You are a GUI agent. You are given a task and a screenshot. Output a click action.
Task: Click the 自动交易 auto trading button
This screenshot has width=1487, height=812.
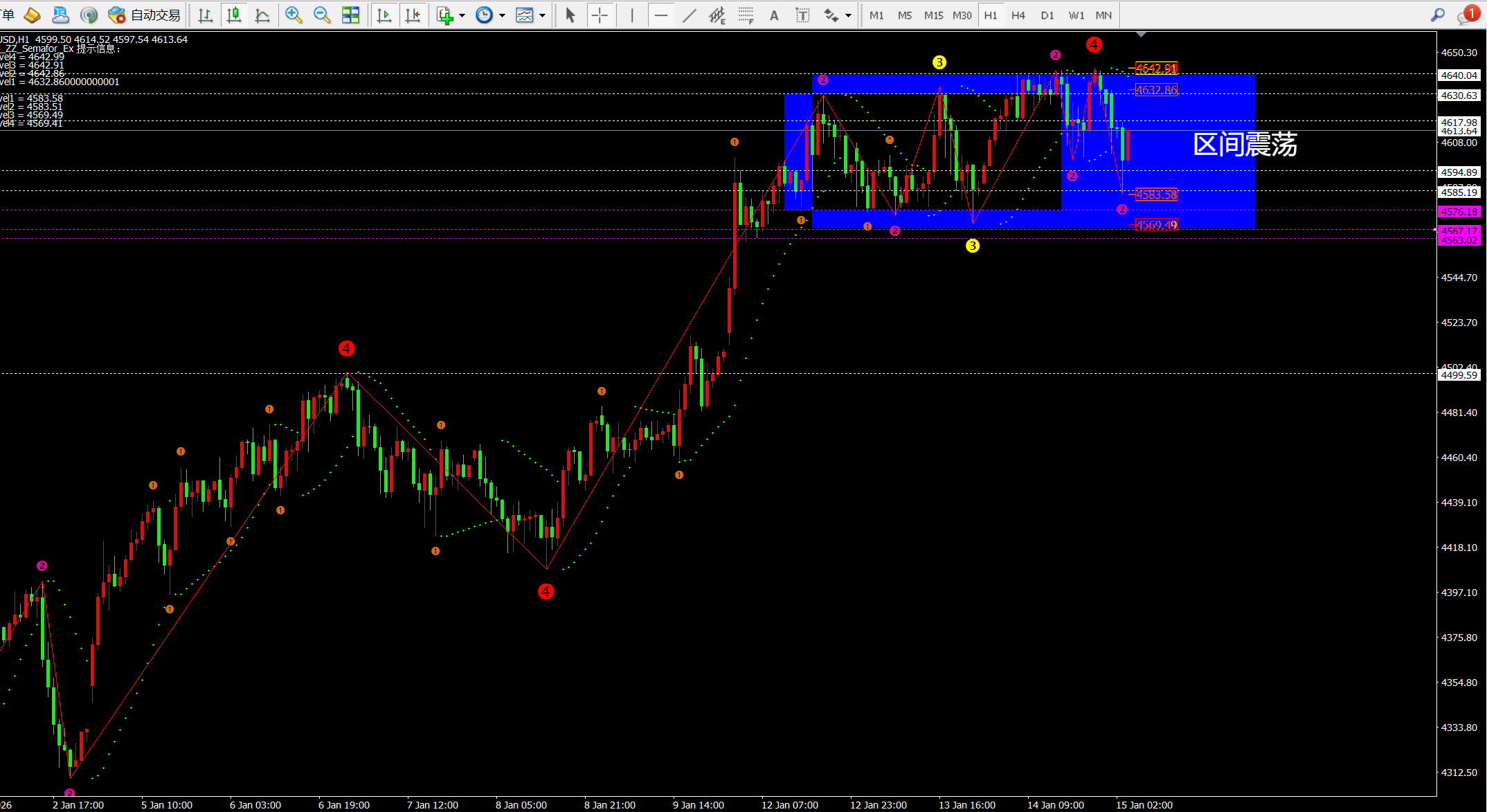145,15
